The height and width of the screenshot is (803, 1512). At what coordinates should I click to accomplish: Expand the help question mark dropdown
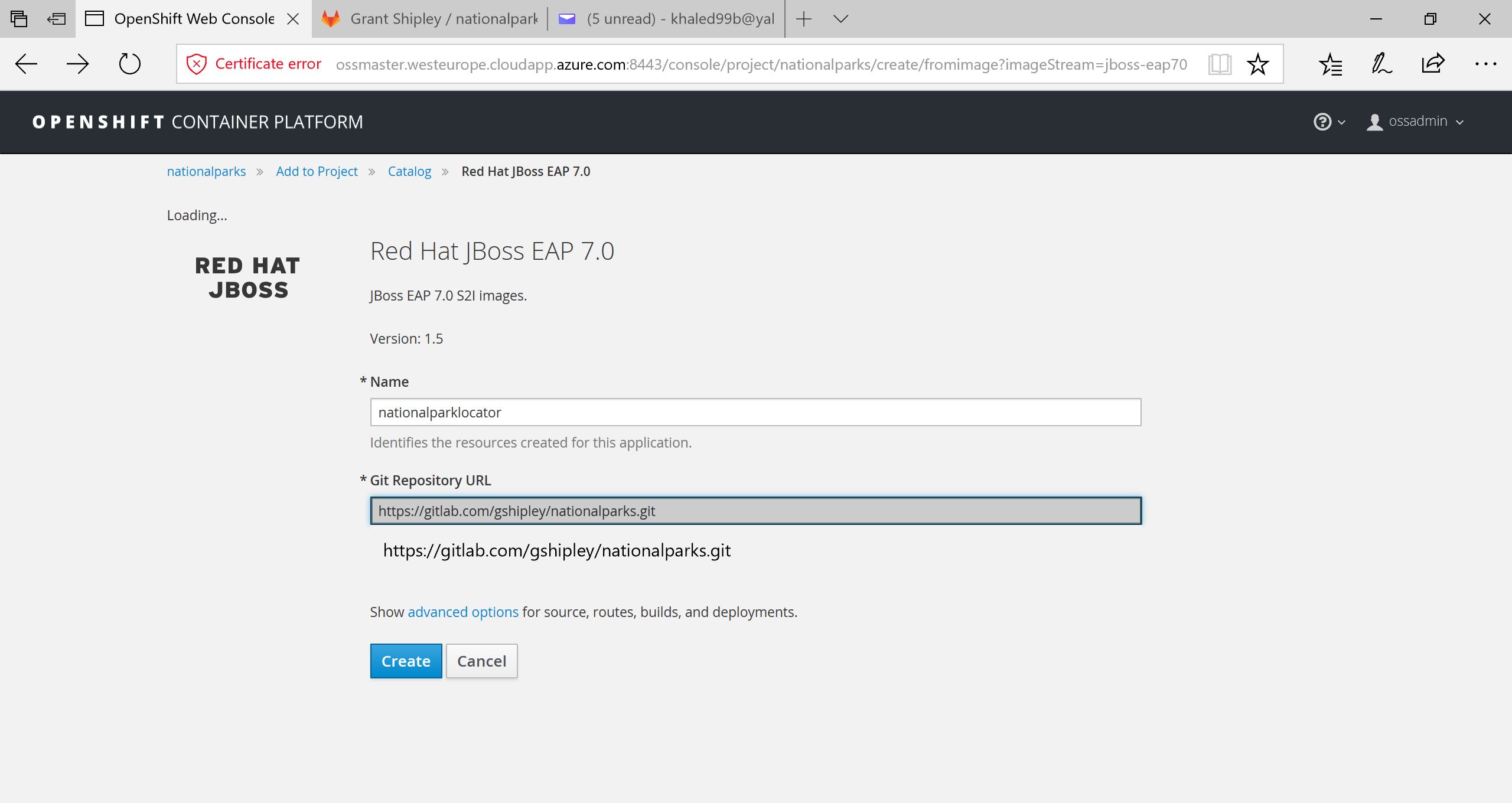pyautogui.click(x=1328, y=122)
